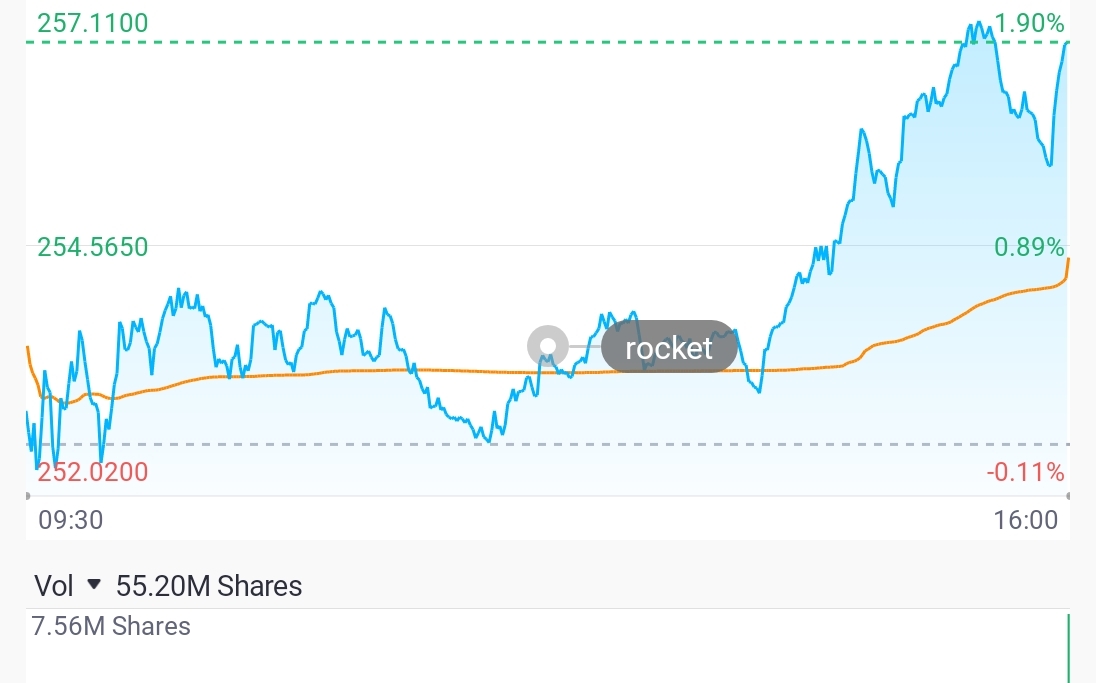Image resolution: width=1096 pixels, height=683 pixels.
Task: Click the 1.90% percentage label
Action: [1030, 23]
